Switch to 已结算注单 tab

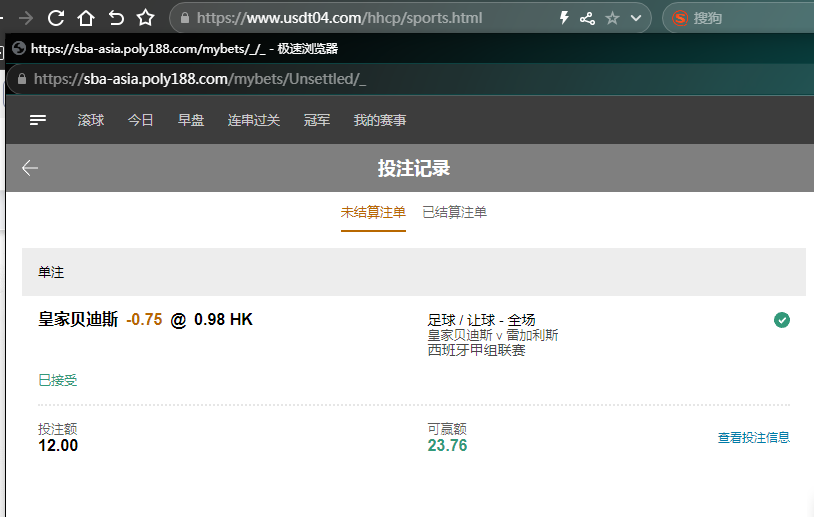pyautogui.click(x=454, y=212)
